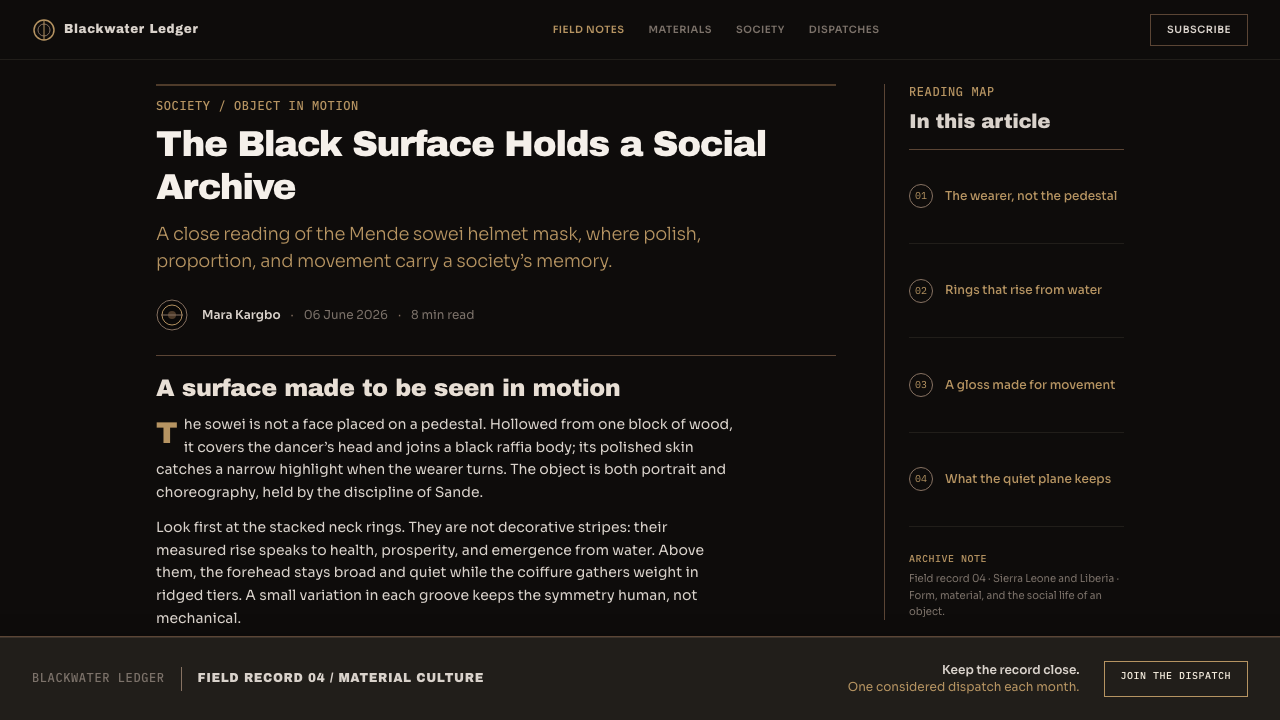
Task: Click "One considered dispatch each month." text
Action: click(x=964, y=687)
